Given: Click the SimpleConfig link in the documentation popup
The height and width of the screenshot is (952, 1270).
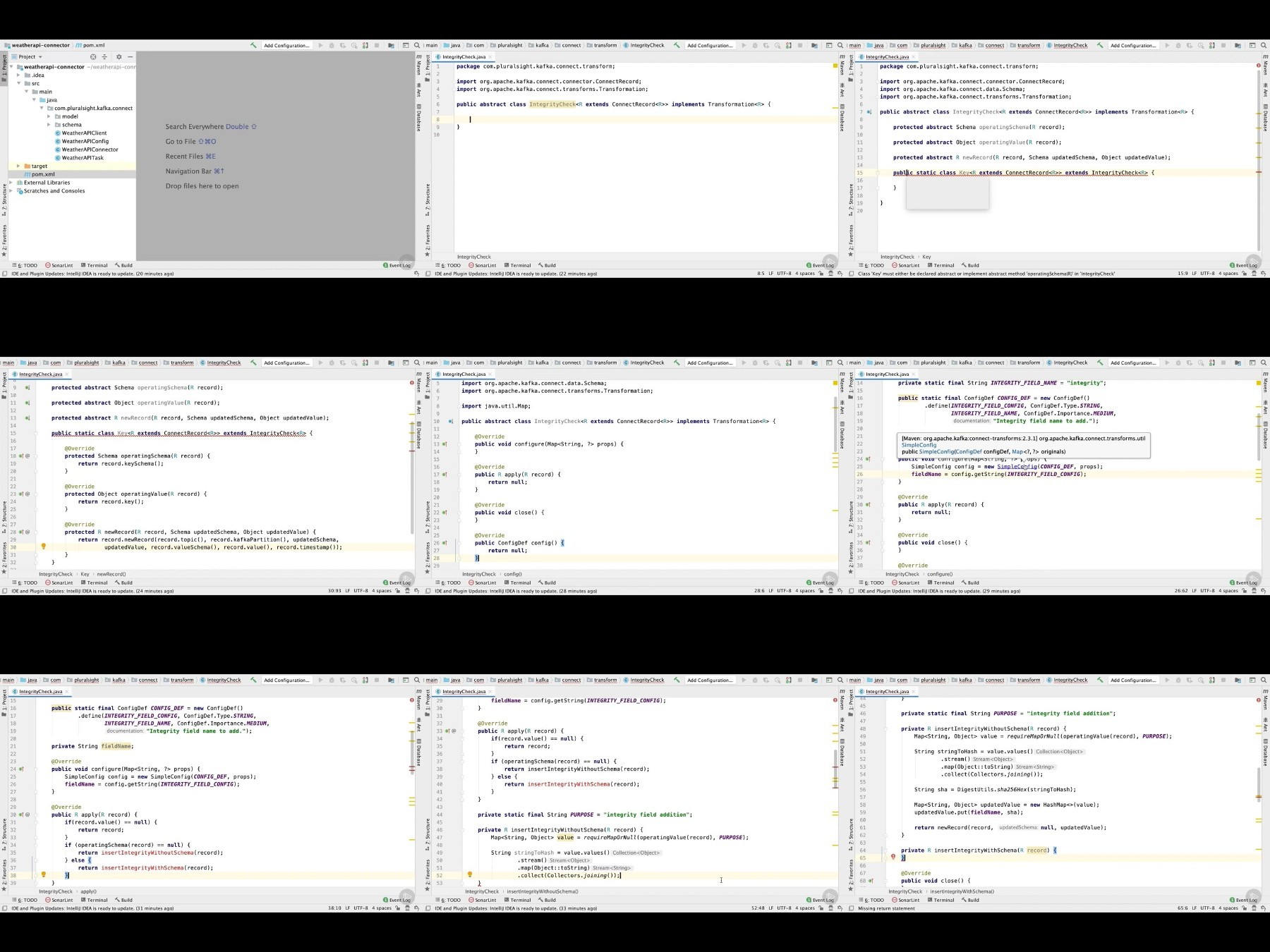Looking at the screenshot, I should click(x=919, y=445).
